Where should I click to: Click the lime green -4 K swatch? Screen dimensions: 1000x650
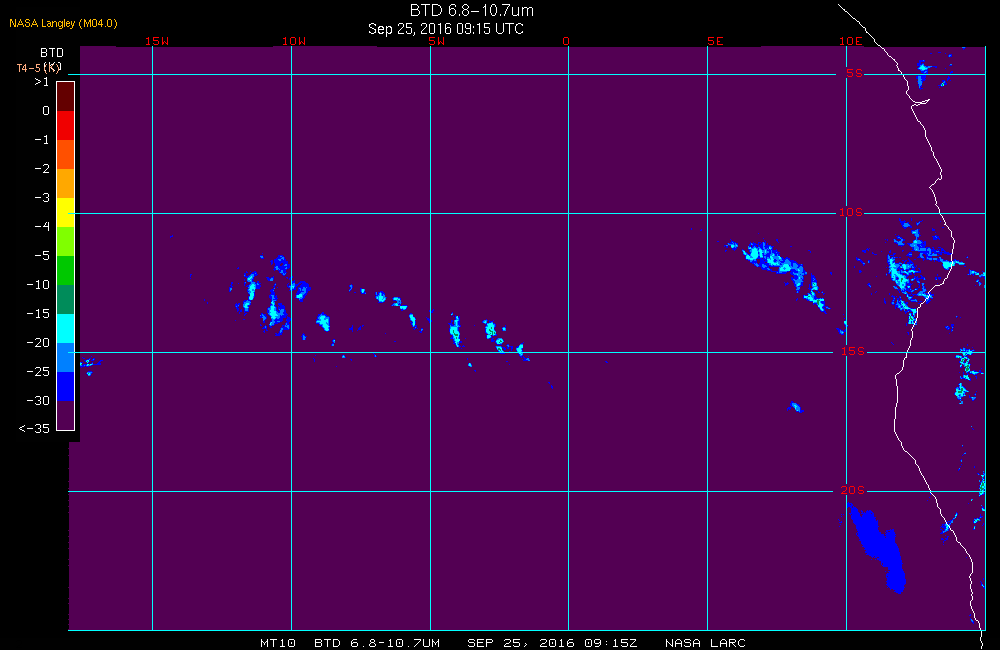click(x=66, y=242)
